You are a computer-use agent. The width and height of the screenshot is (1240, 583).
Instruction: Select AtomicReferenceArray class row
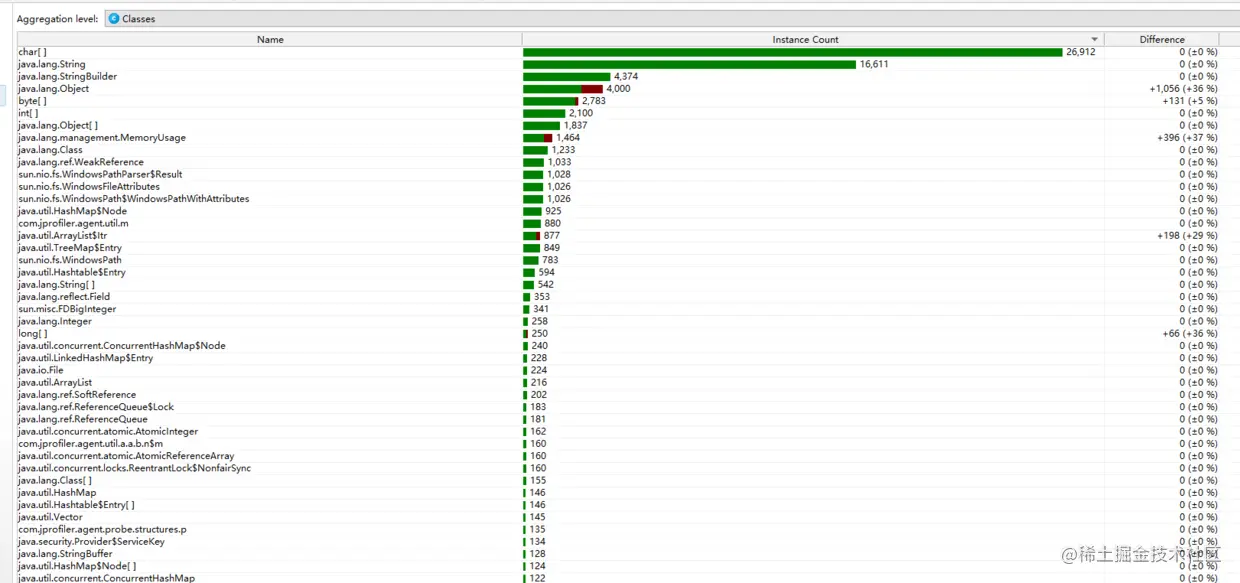618,456
